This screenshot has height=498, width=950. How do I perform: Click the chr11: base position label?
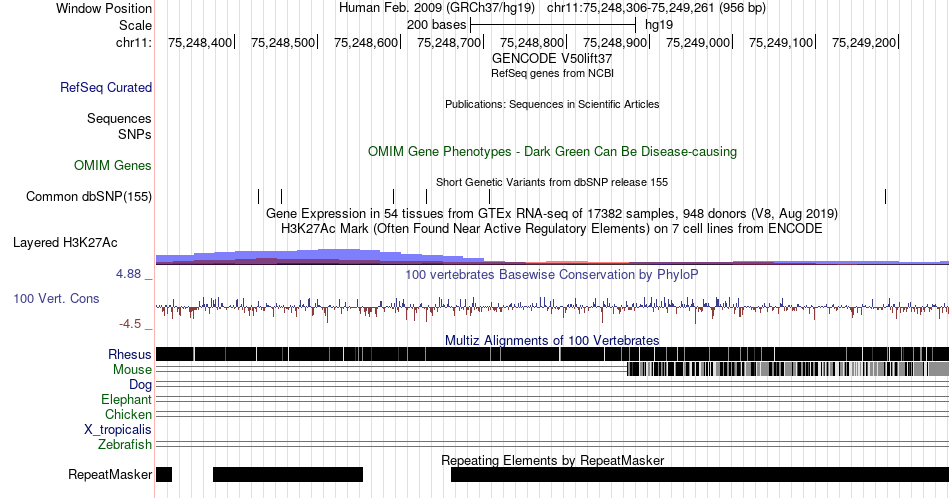(x=134, y=42)
